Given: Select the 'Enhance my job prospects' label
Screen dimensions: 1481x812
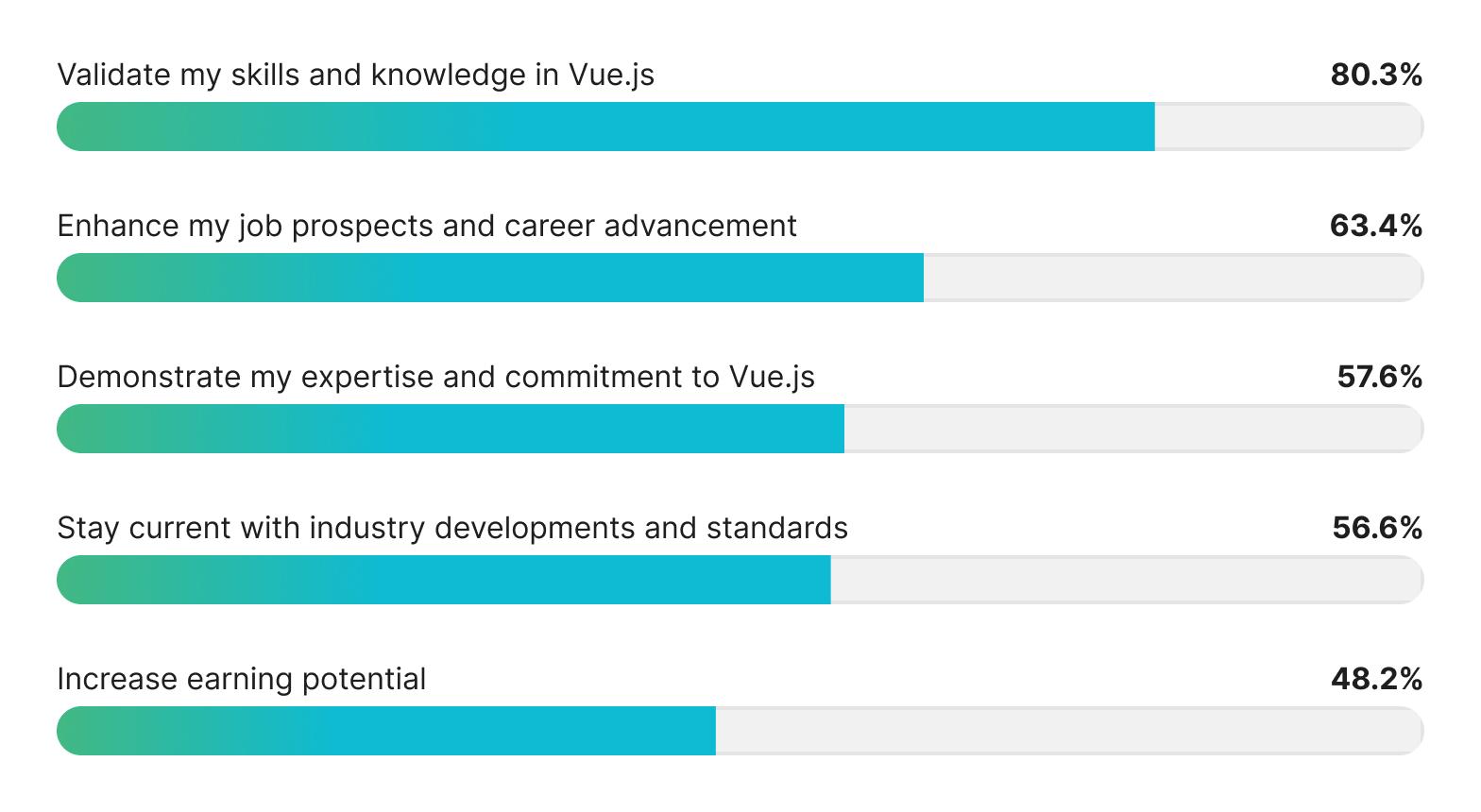Looking at the screenshot, I should tap(426, 226).
